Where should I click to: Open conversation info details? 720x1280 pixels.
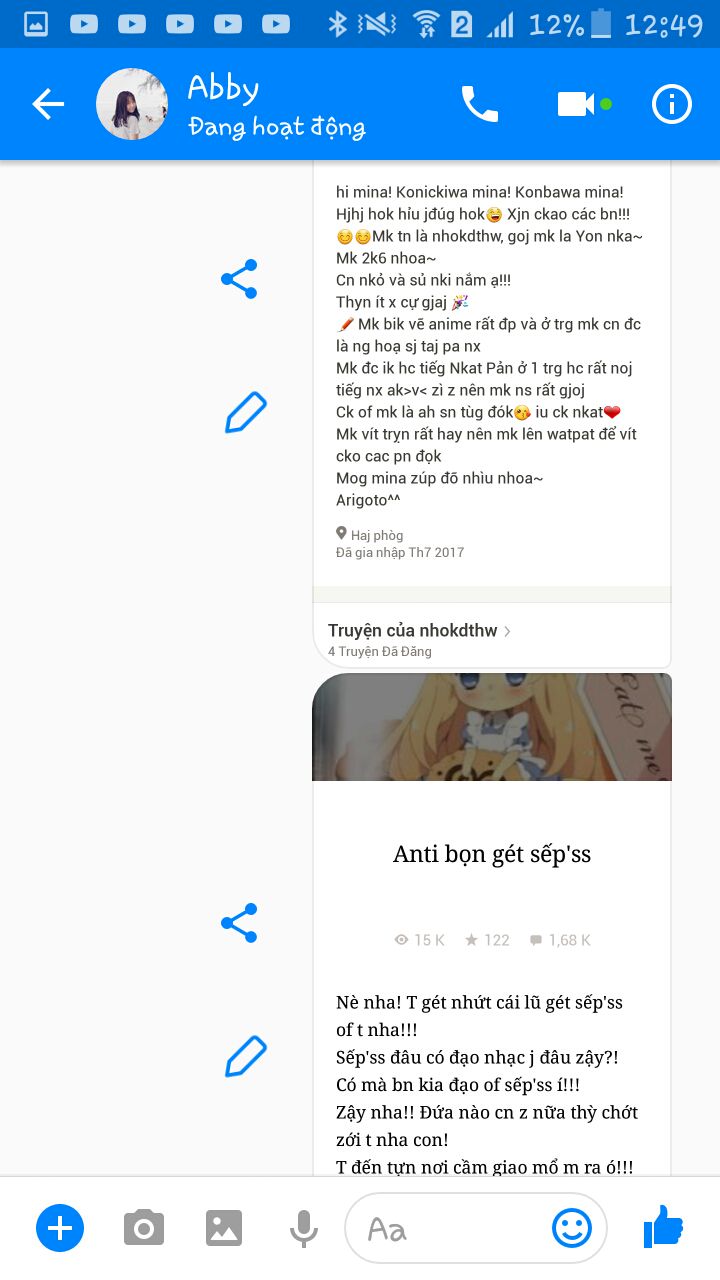click(x=672, y=104)
